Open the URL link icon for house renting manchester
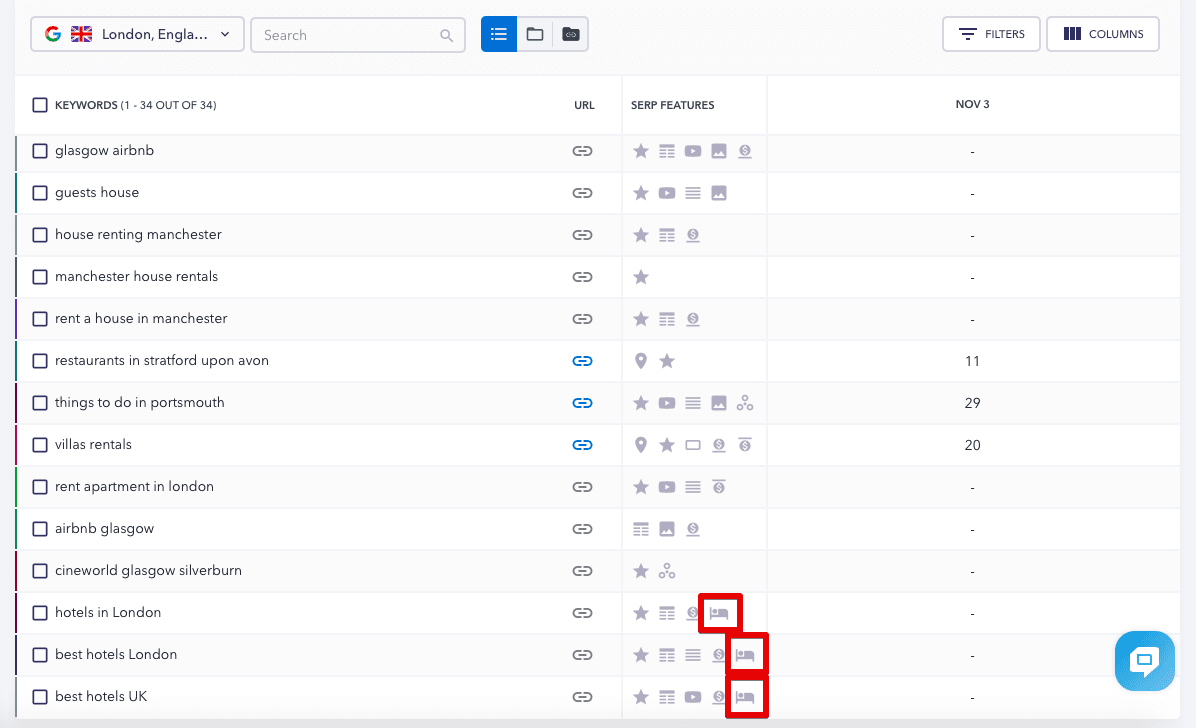 [x=583, y=235]
